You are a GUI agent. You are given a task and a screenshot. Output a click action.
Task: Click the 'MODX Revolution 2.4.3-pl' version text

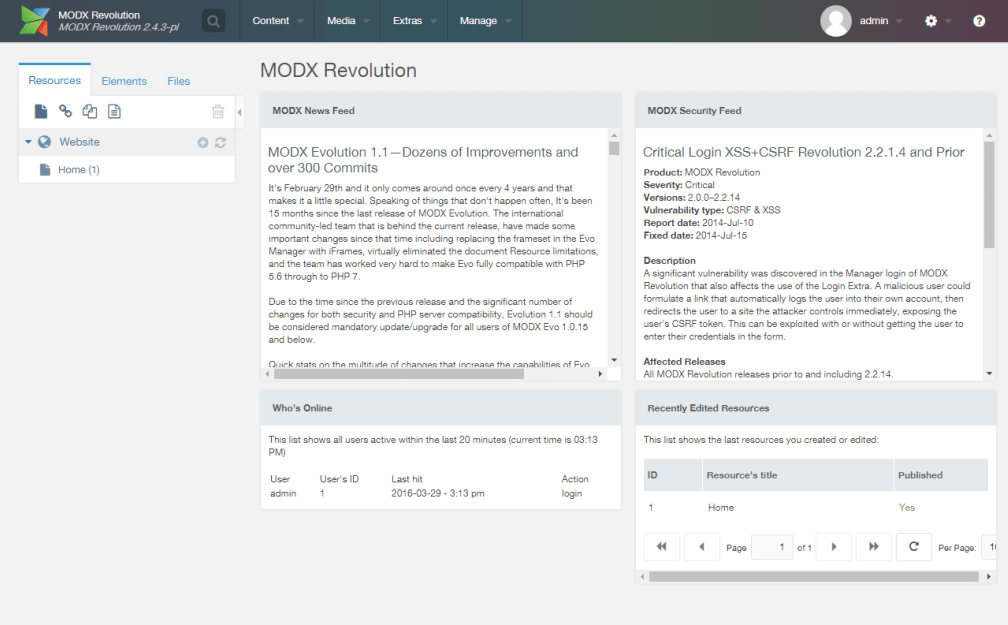point(119,27)
